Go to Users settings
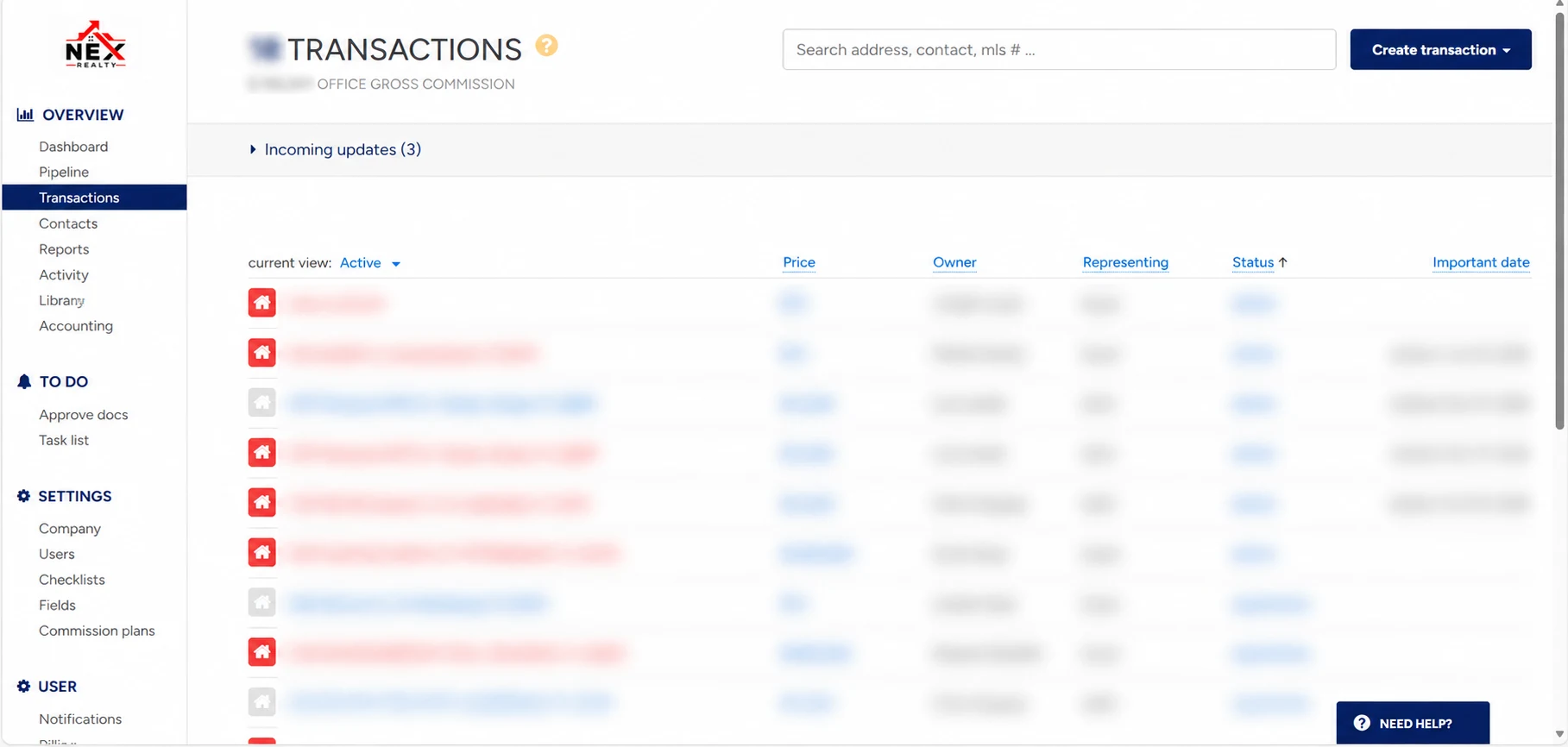 tap(57, 554)
